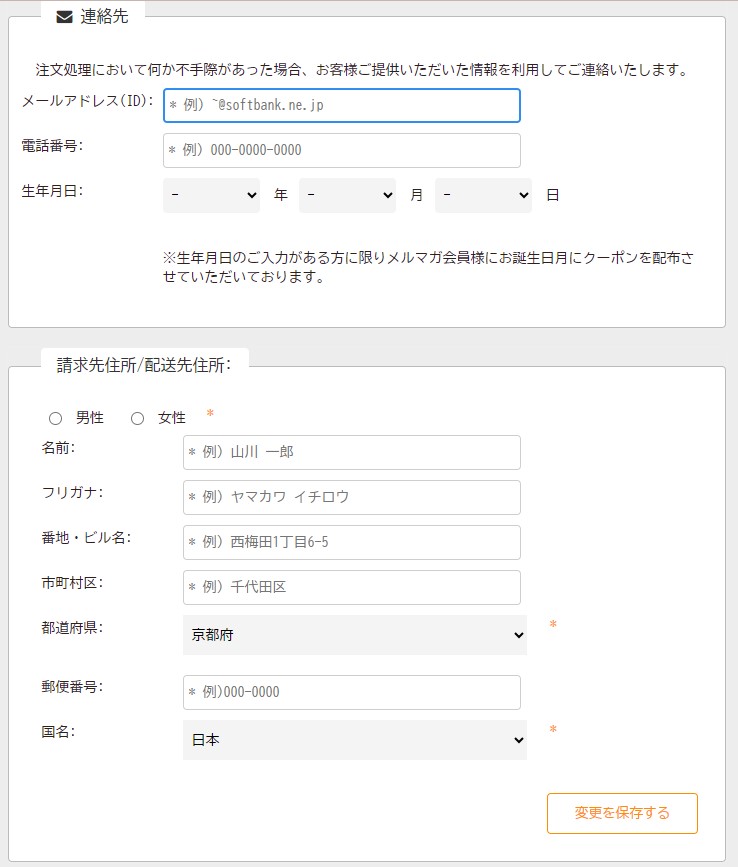Click the フリガナ input field
This screenshot has height=867, width=738.
[x=351, y=497]
